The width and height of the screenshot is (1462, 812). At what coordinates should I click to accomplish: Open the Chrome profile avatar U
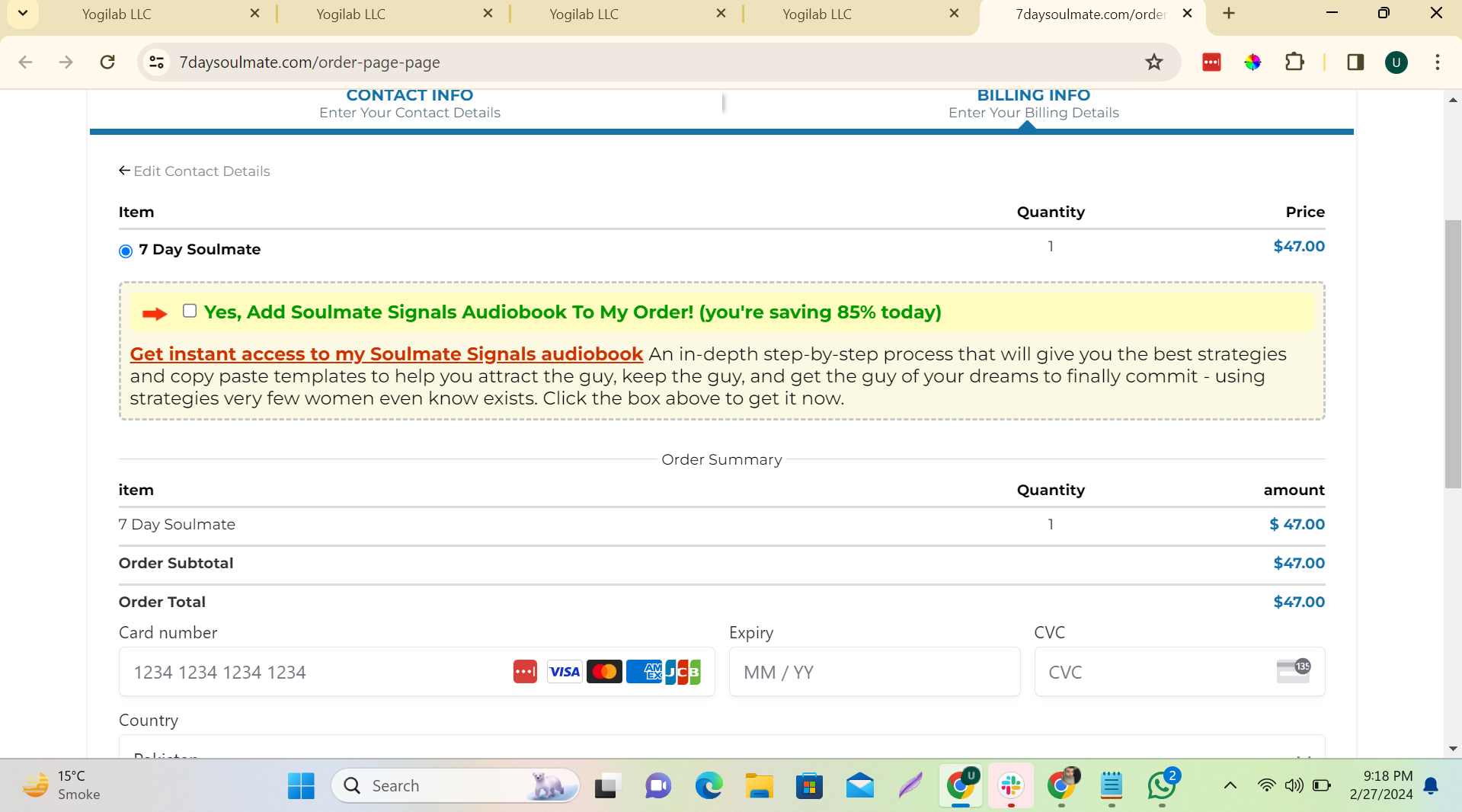coord(1396,62)
